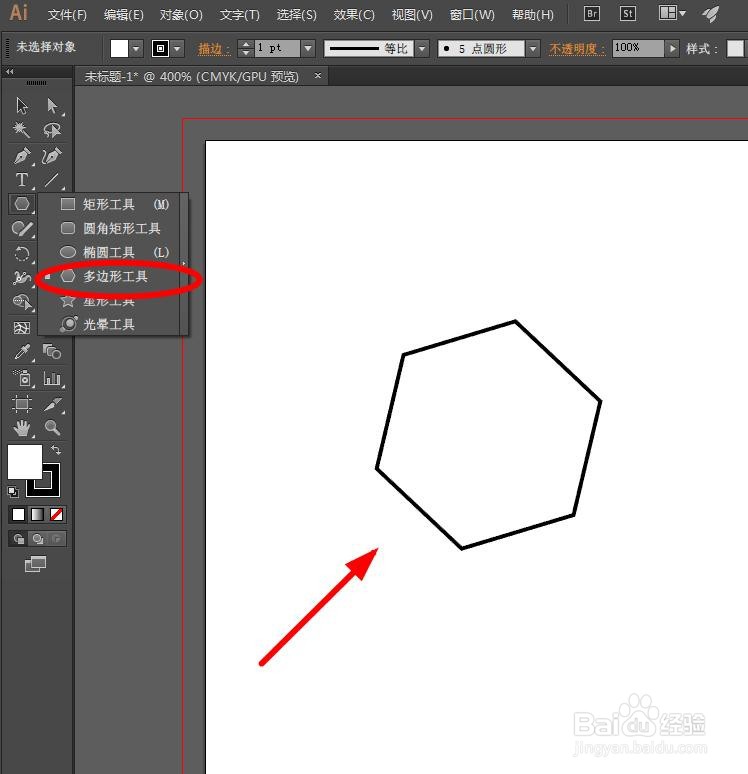
Task: Open Adobe Stock via St icon
Action: pos(628,14)
